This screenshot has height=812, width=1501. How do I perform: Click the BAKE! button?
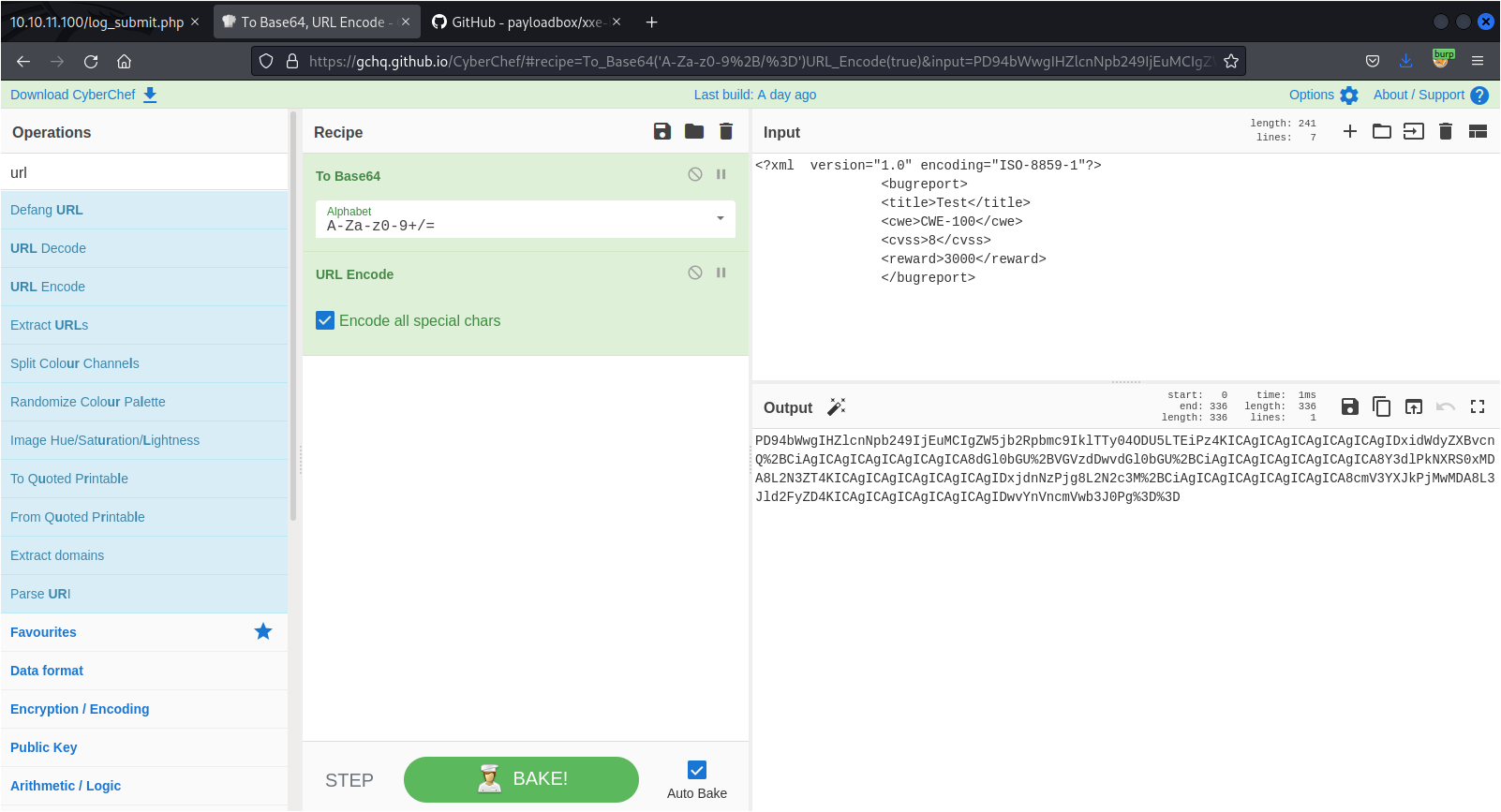(521, 779)
